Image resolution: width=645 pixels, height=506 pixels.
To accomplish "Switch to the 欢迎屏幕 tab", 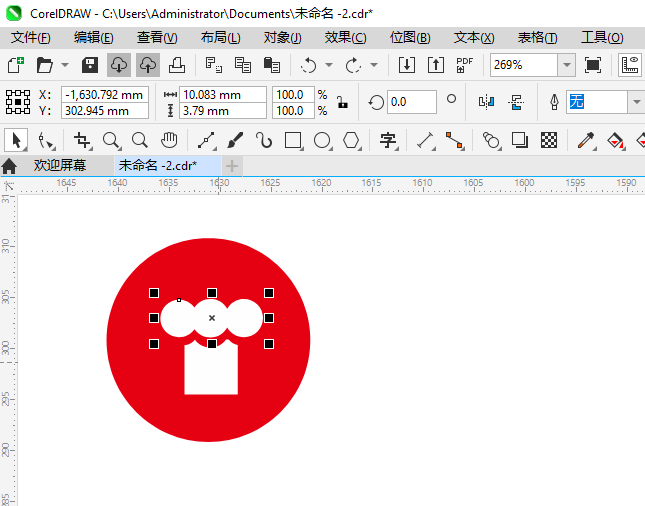I will click(60, 165).
